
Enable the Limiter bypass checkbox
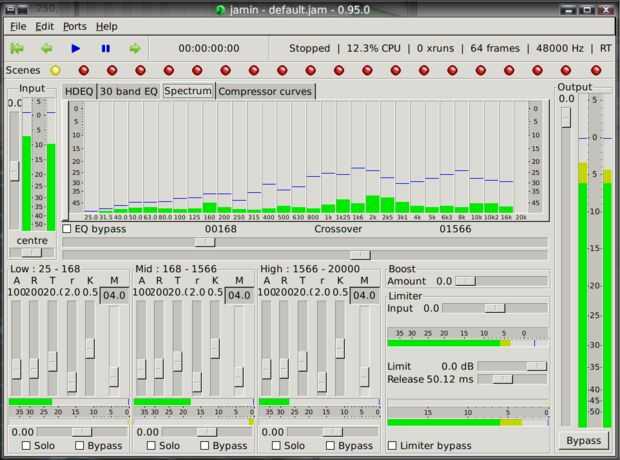tap(392, 445)
